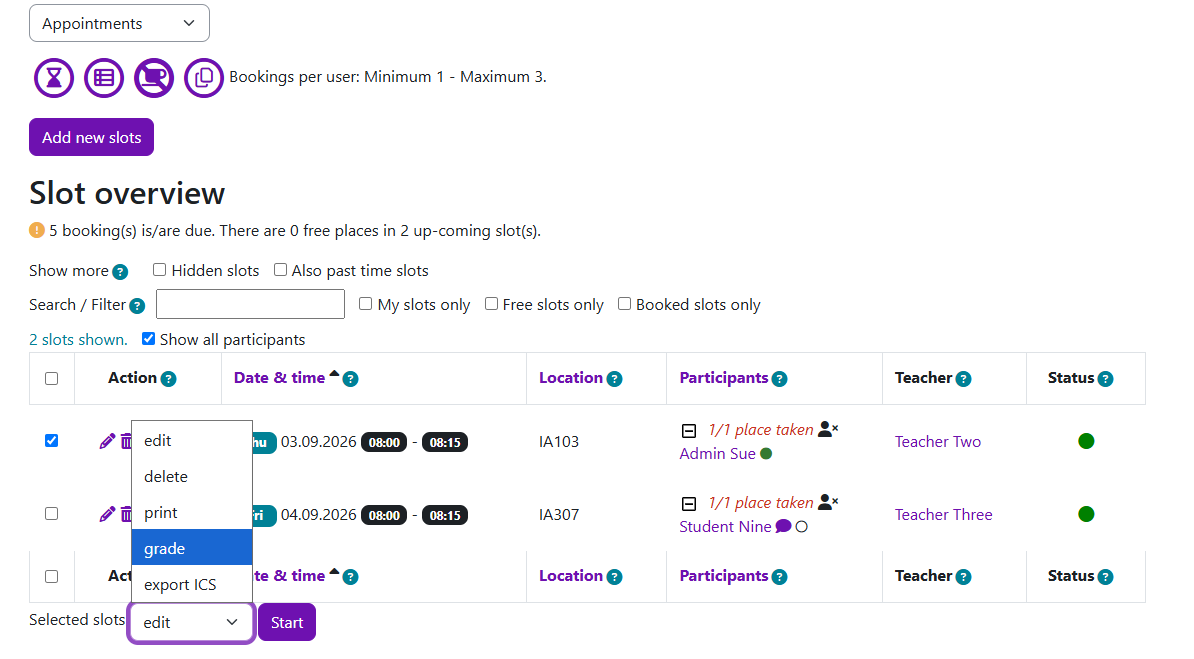Open the Appointments dropdown
The width and height of the screenshot is (1194, 659).
pyautogui.click(x=120, y=24)
